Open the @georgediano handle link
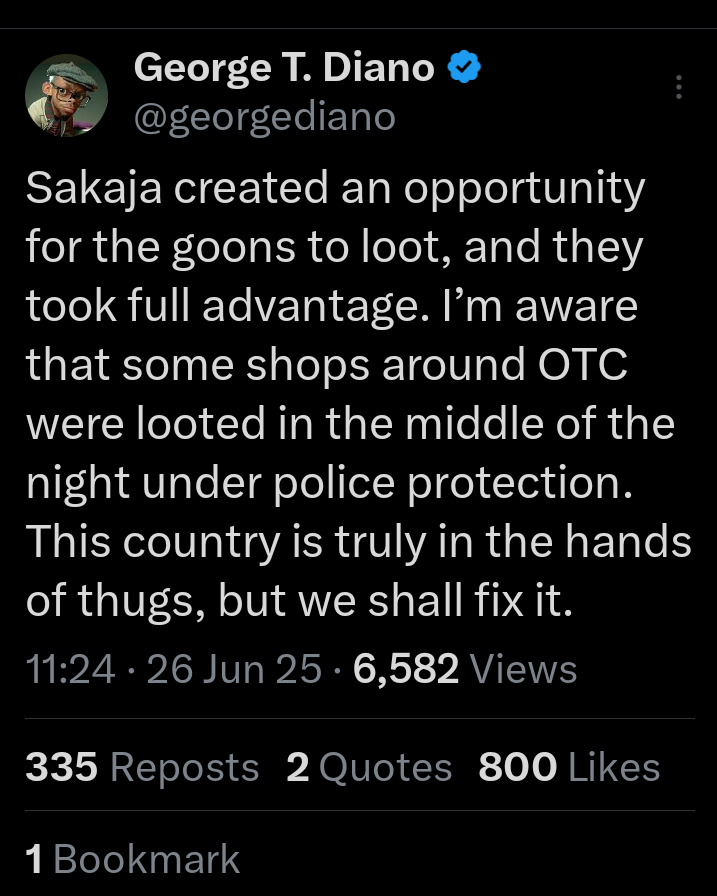This screenshot has height=896, width=717. 264,117
